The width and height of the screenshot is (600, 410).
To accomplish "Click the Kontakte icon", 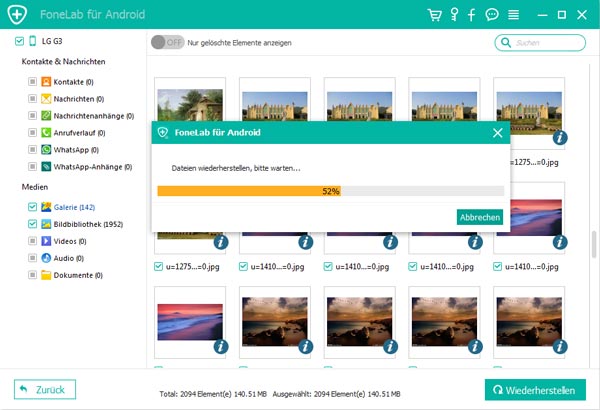I will point(46,82).
